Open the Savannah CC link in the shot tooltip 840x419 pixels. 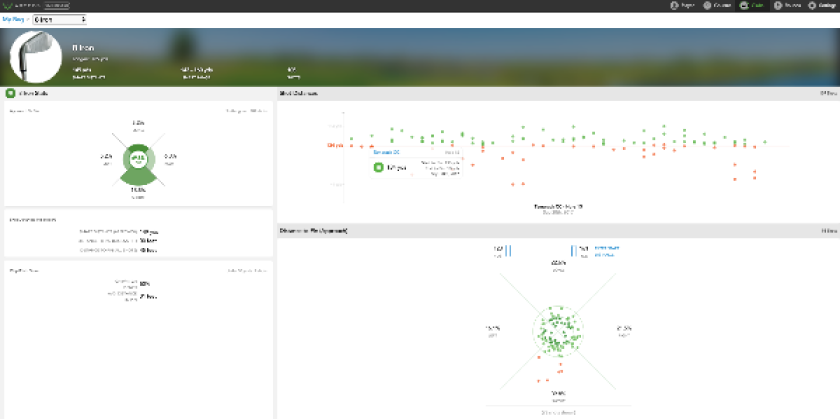pos(386,153)
